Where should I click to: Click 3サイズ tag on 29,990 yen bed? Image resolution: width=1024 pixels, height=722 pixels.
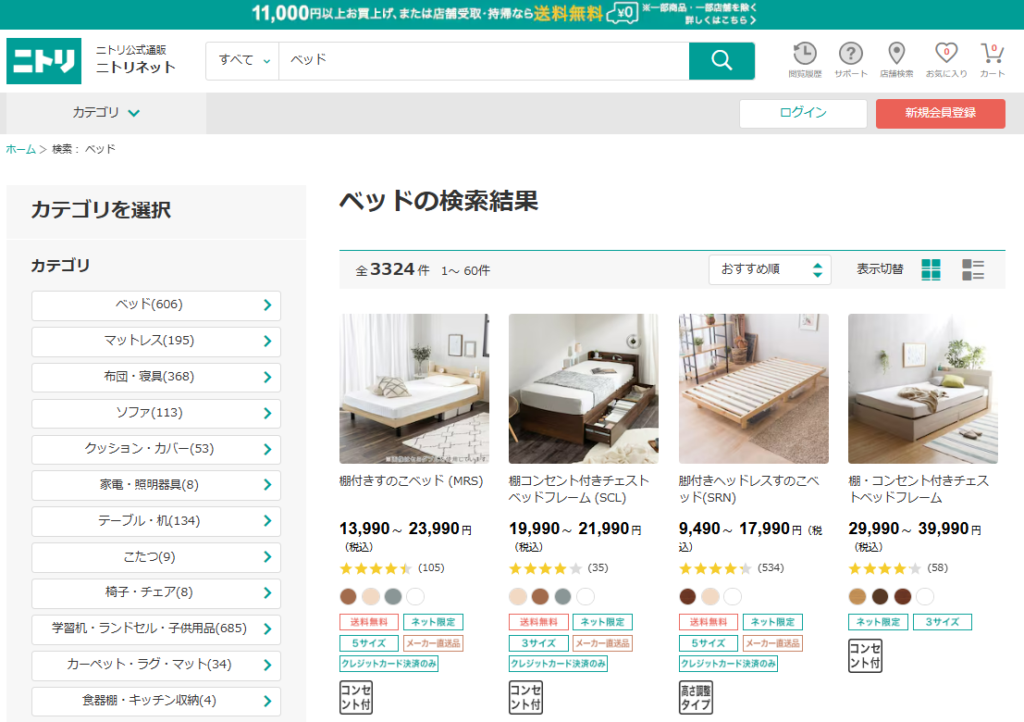pos(942,622)
